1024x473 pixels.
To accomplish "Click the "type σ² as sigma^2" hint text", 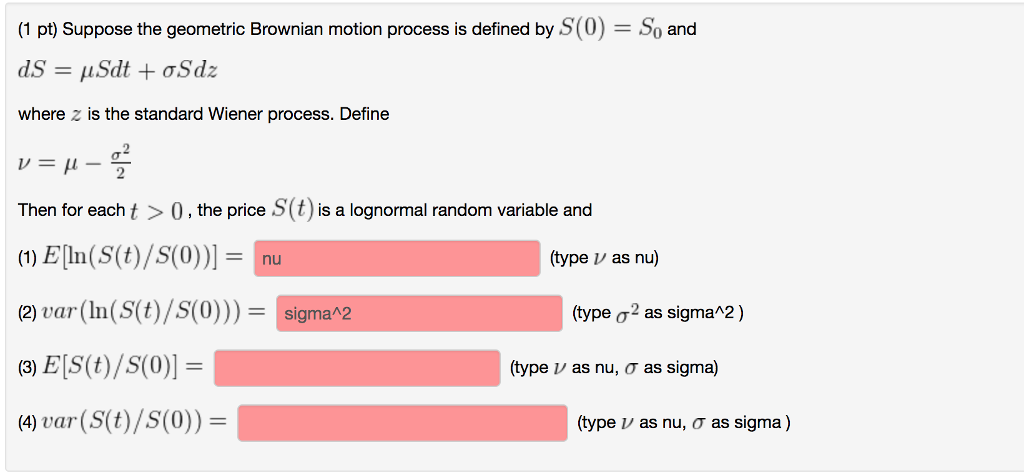I will click(x=657, y=313).
